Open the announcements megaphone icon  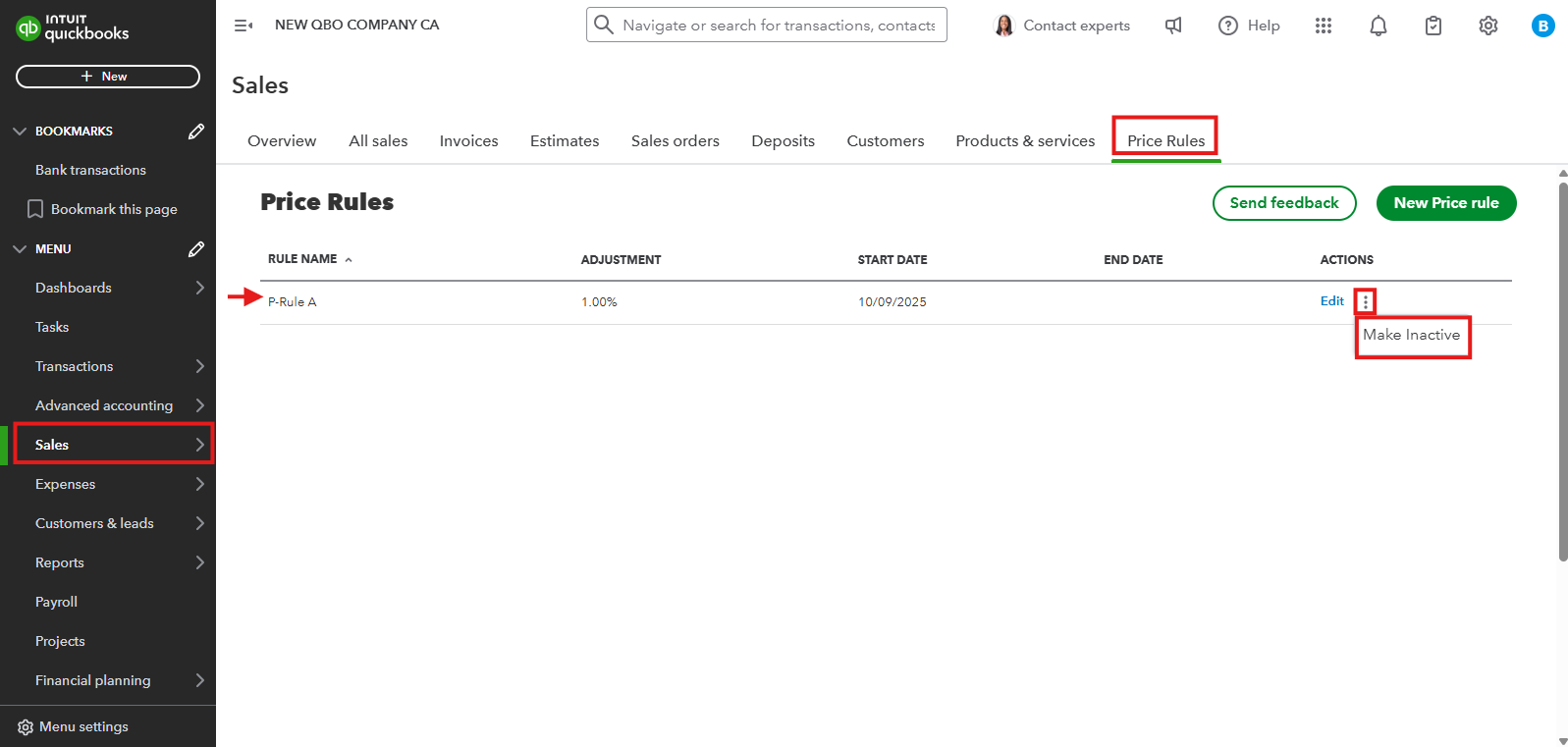(1173, 26)
